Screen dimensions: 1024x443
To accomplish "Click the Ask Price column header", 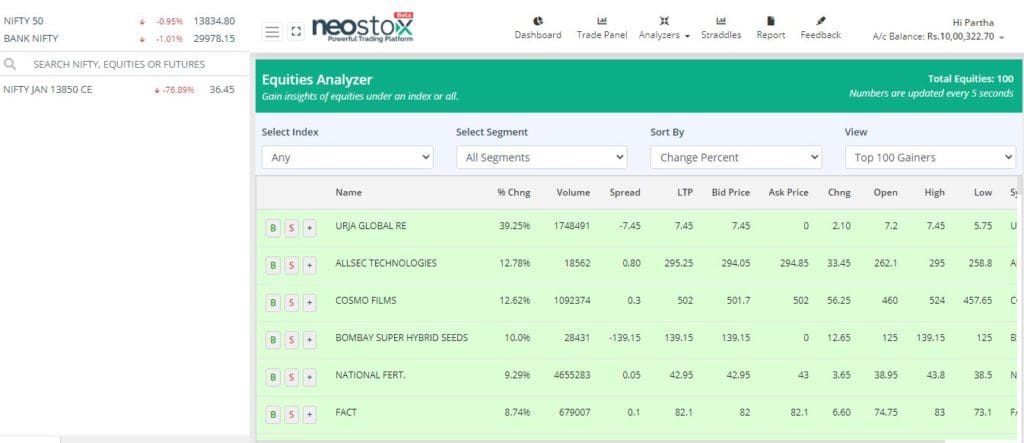I will [788, 192].
